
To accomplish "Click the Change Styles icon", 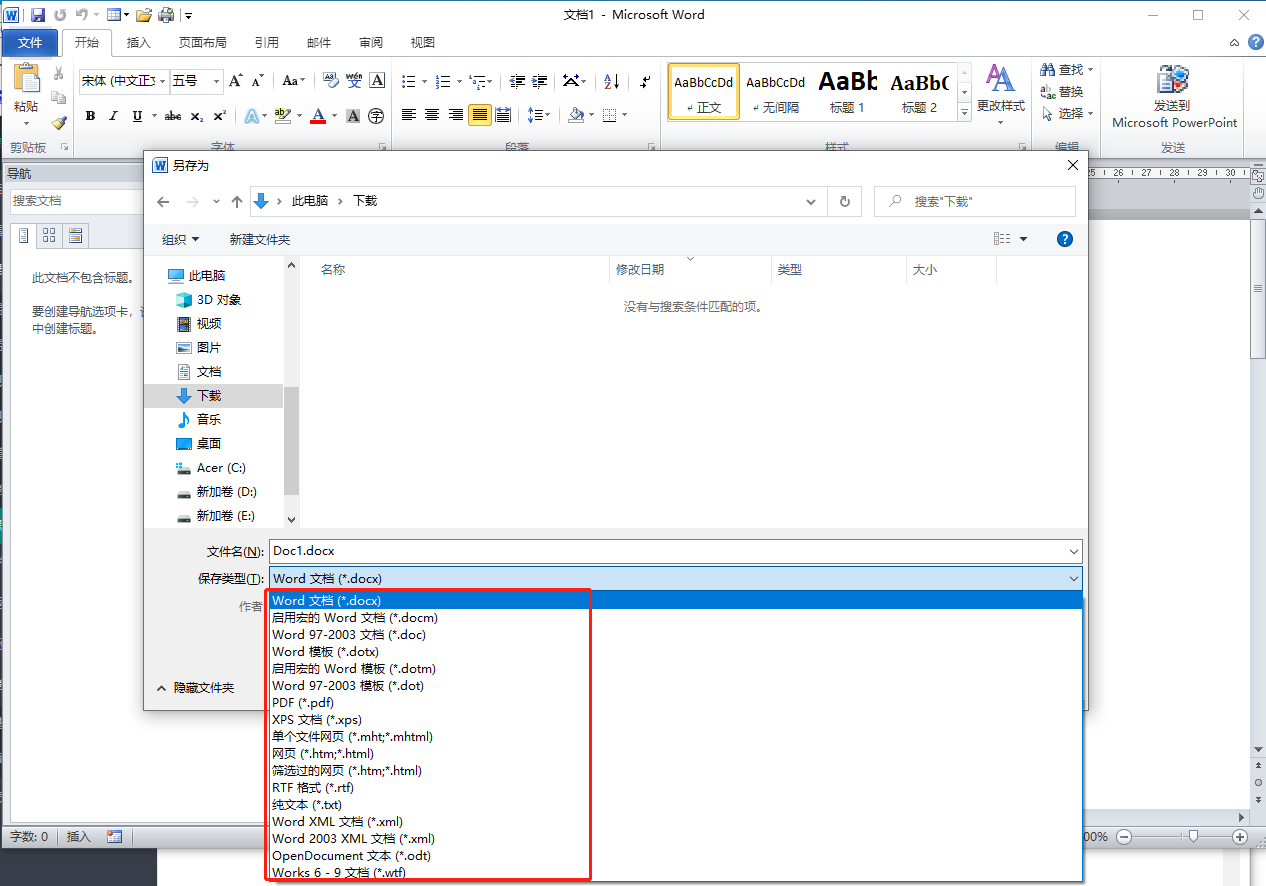I will pos(1000,80).
